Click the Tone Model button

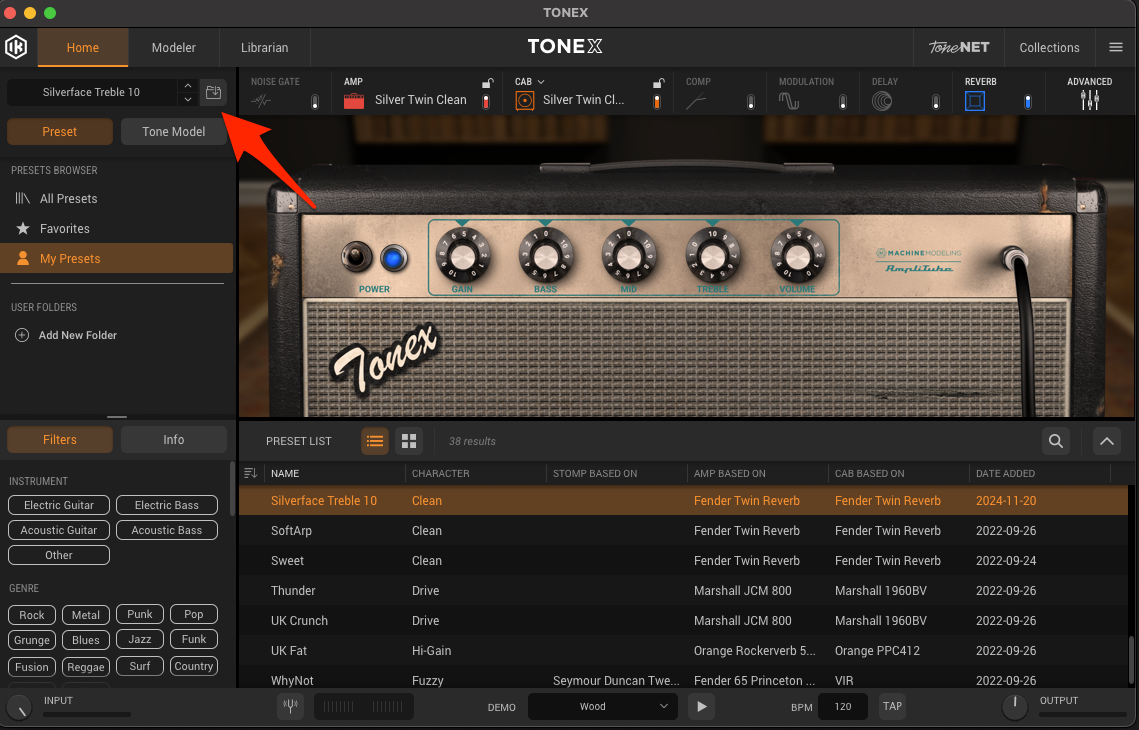point(173,131)
